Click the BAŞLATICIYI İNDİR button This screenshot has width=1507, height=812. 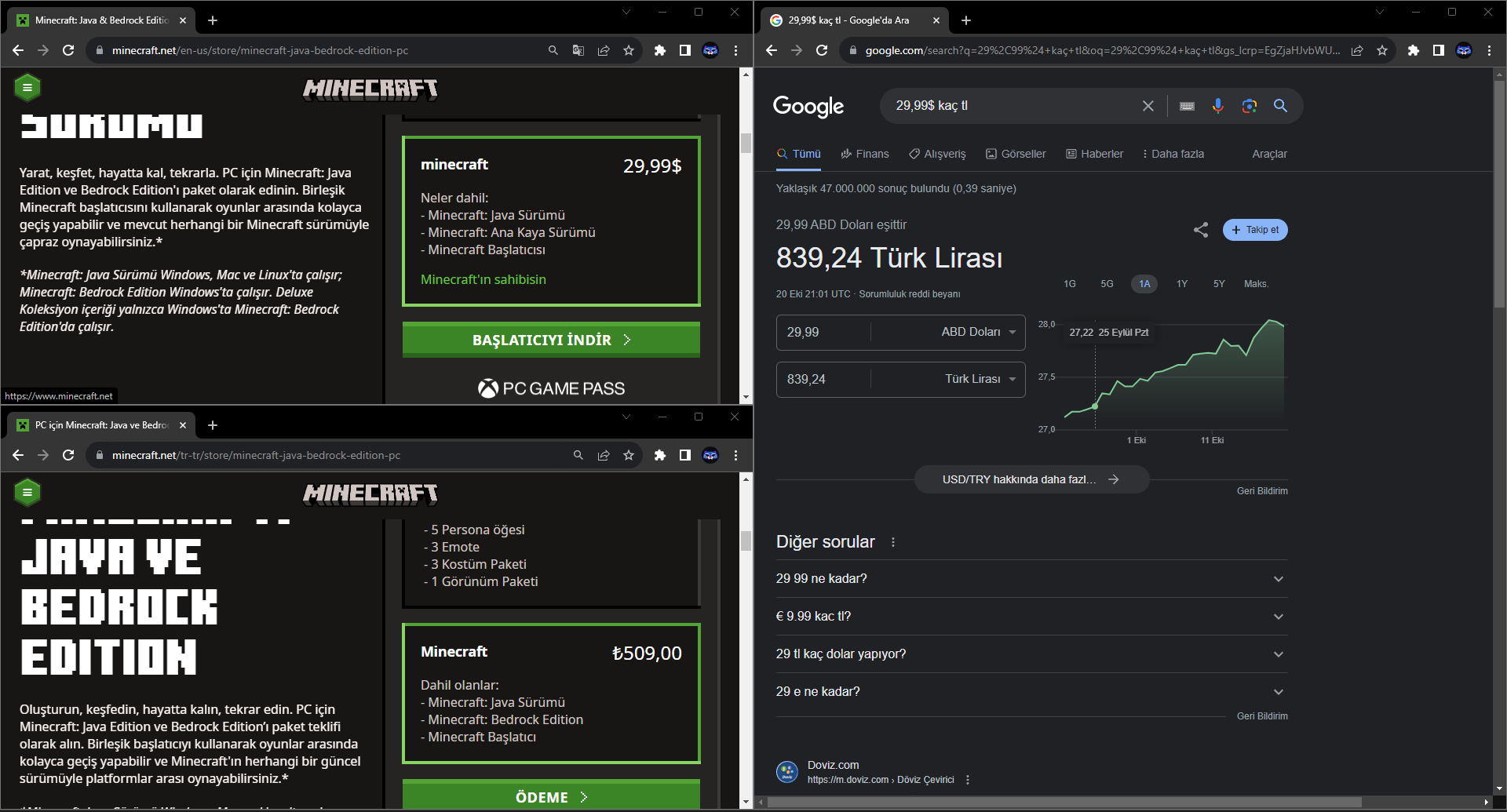pos(551,340)
